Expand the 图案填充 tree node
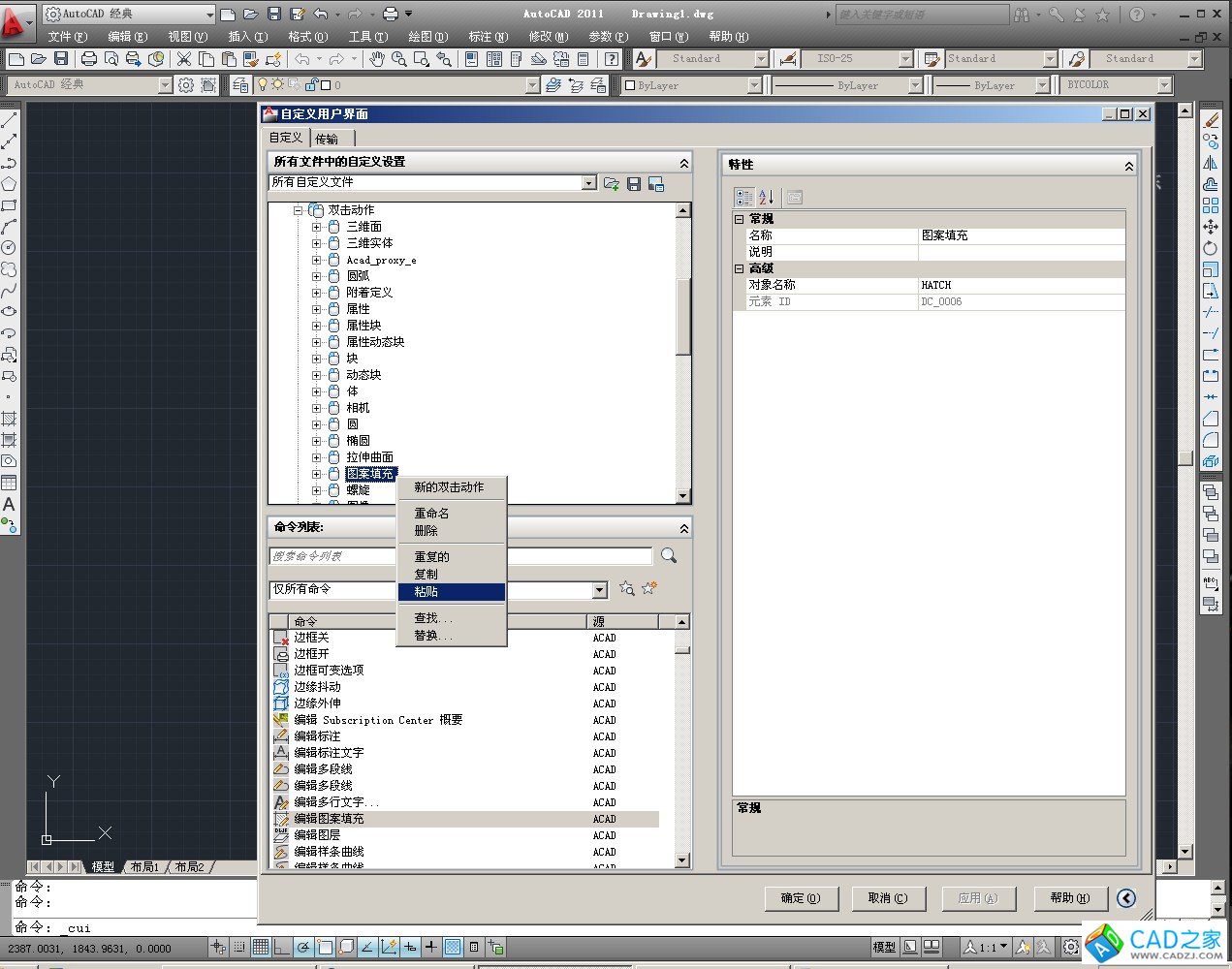The image size is (1232, 969). [x=317, y=474]
